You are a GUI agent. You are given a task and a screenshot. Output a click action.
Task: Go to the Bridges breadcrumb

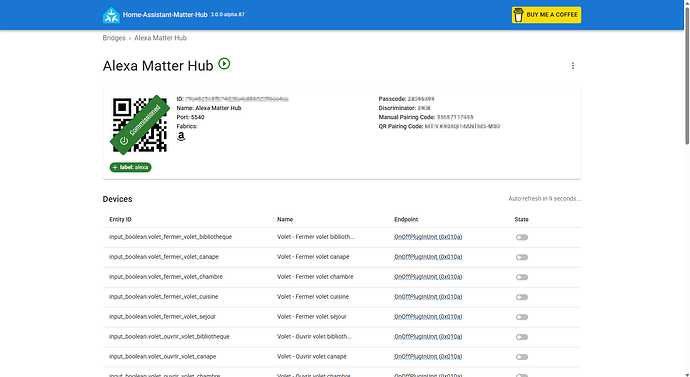click(114, 38)
